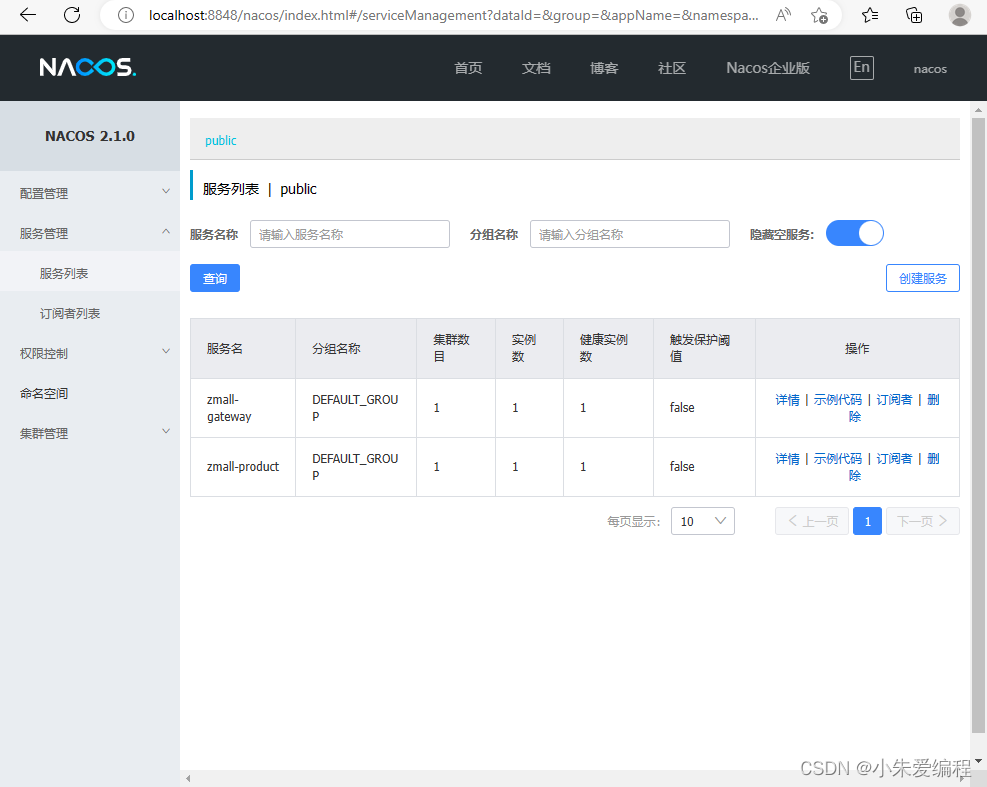The width and height of the screenshot is (987, 787).
Task: Open 详情 for zmall-product
Action: pos(787,459)
